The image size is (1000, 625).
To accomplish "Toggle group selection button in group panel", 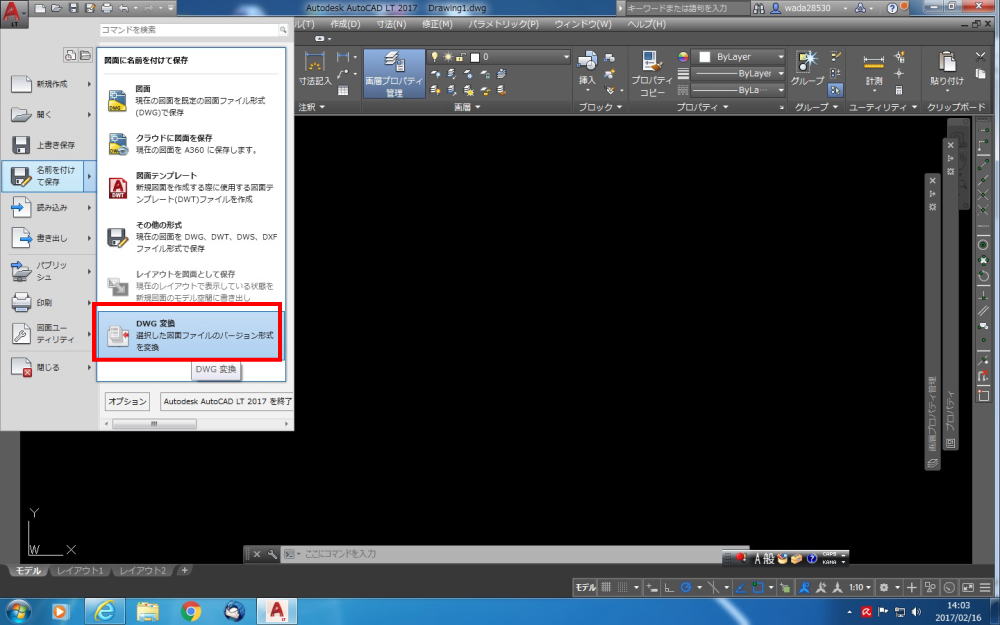I will tap(835, 90).
